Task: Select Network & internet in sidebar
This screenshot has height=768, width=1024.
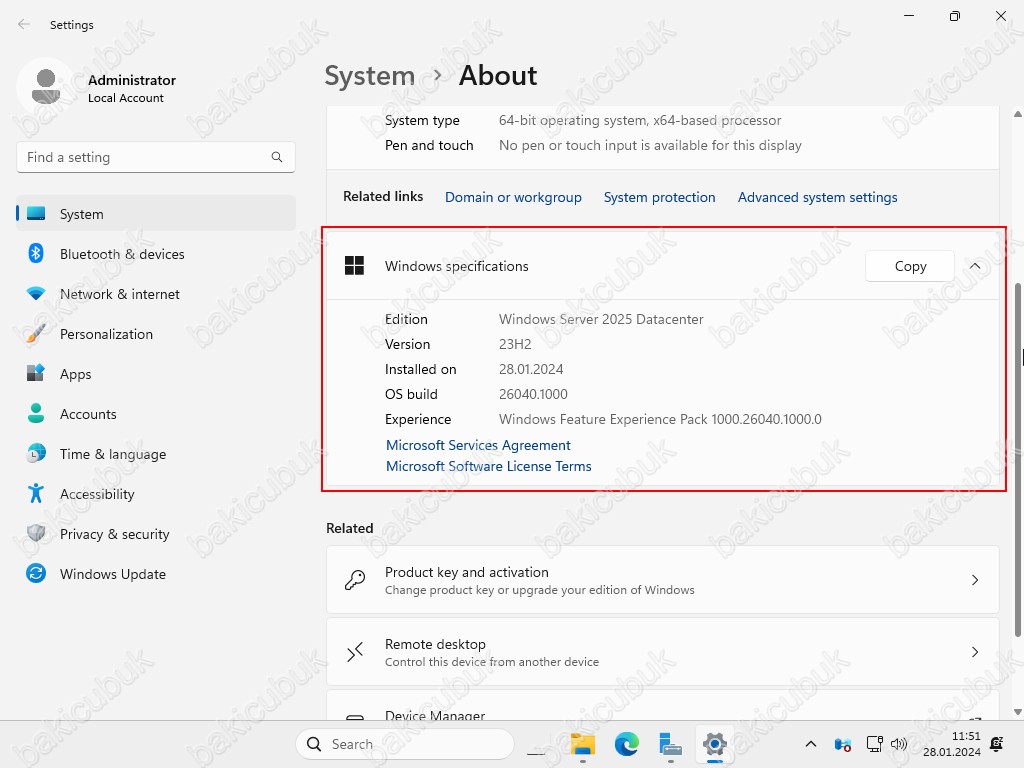Action: [x=156, y=293]
